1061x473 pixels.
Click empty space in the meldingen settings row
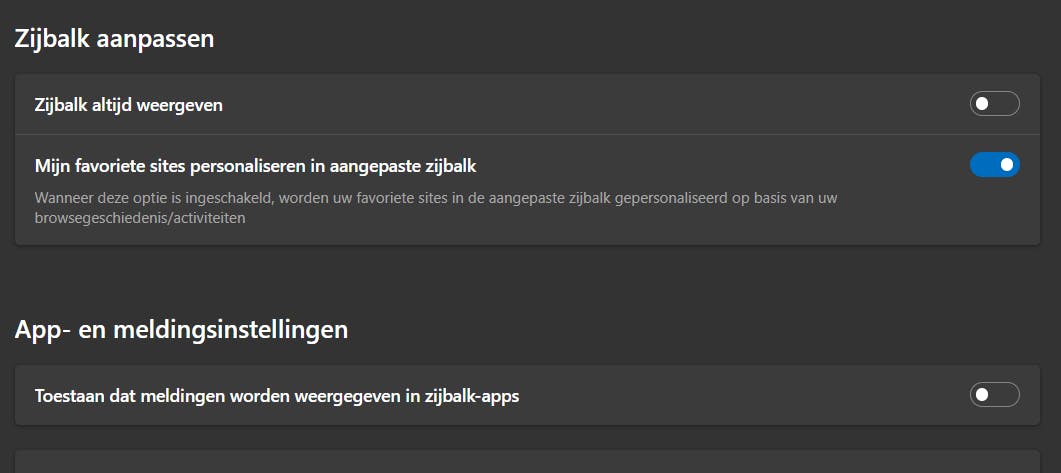pyautogui.click(x=750, y=395)
